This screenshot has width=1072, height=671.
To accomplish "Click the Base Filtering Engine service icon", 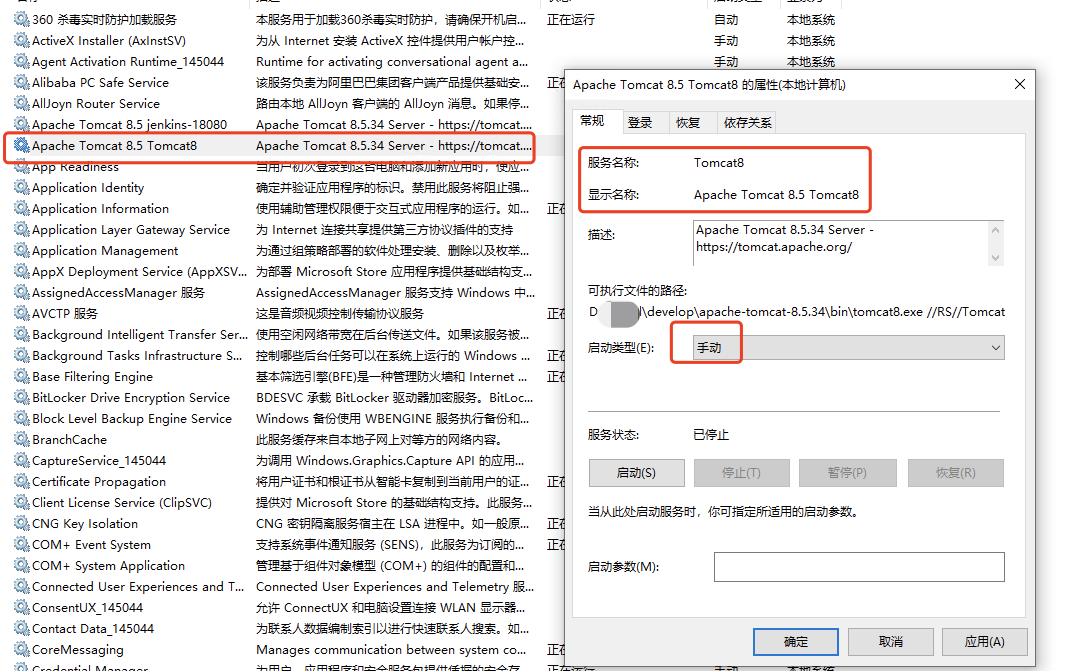I will point(22,376).
